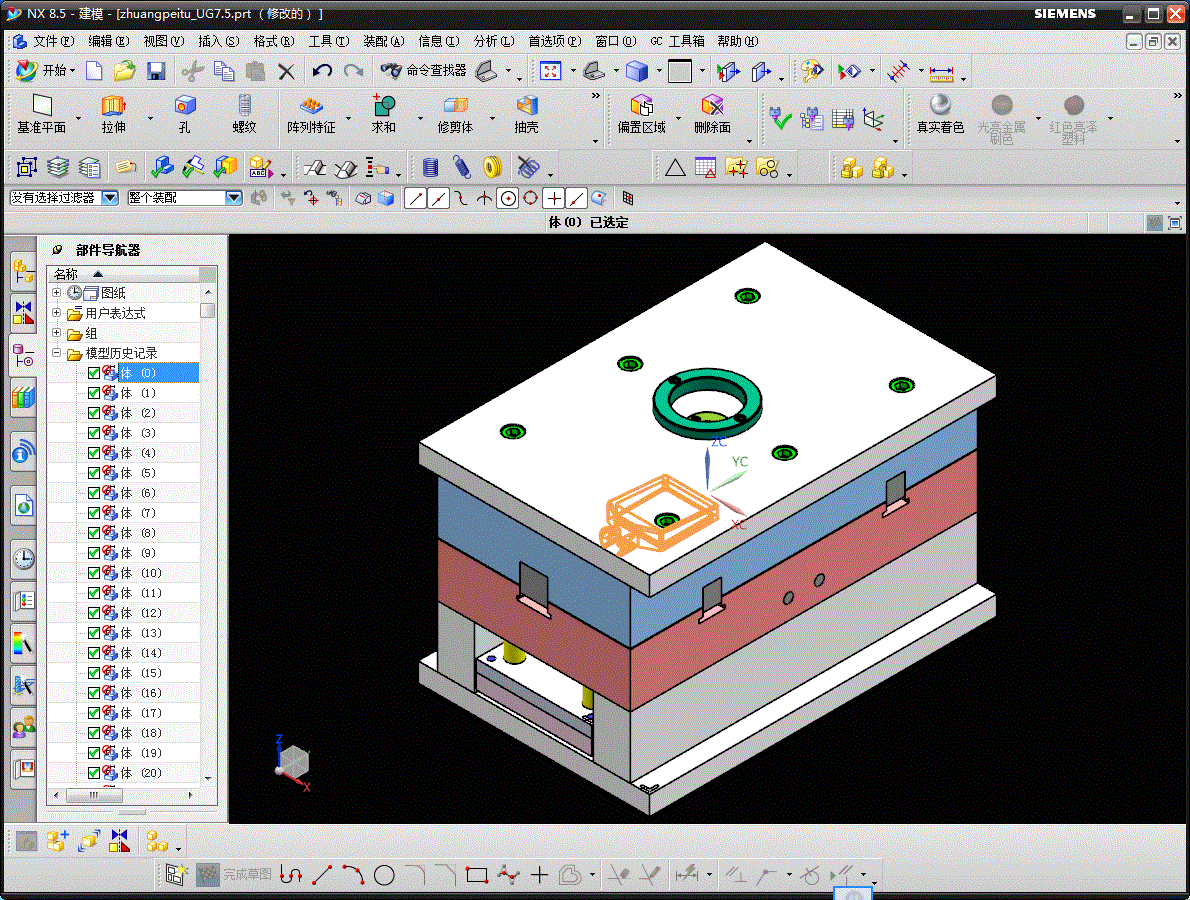Select the 孔 (Hole) feature tool
The image size is (1190, 900).
[x=184, y=105]
